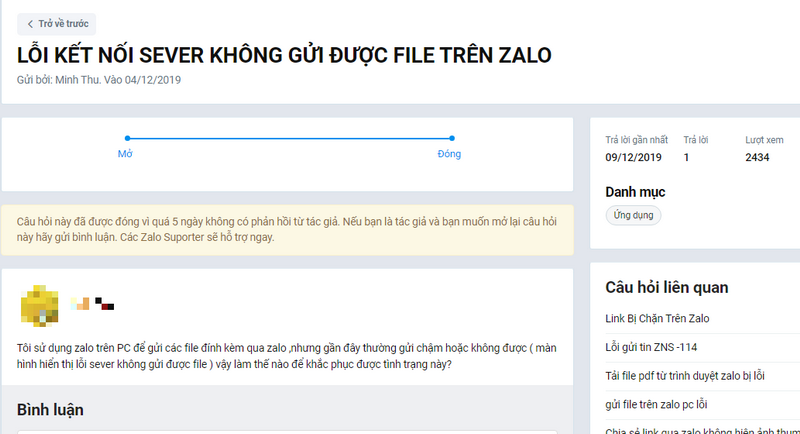
Task: Click the view count '2434'
Action: pyautogui.click(x=757, y=158)
